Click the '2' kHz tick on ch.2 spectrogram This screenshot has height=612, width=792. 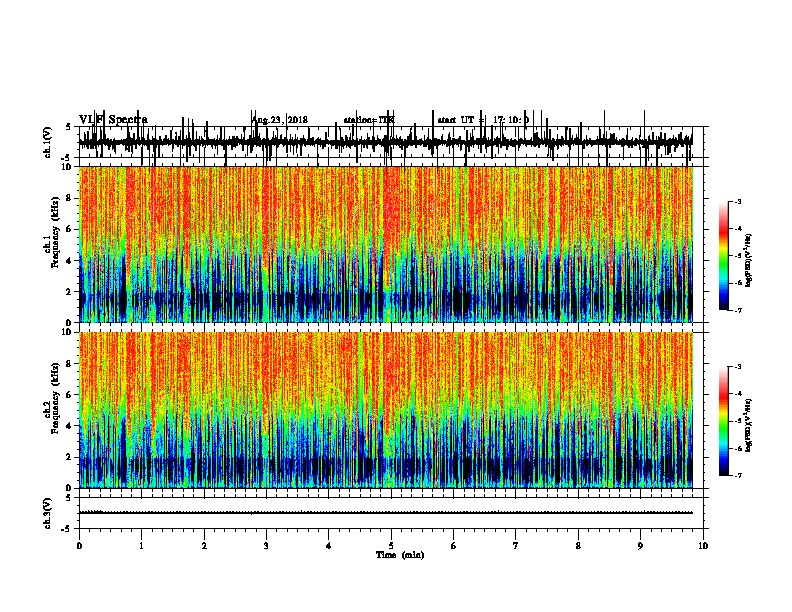[69, 457]
